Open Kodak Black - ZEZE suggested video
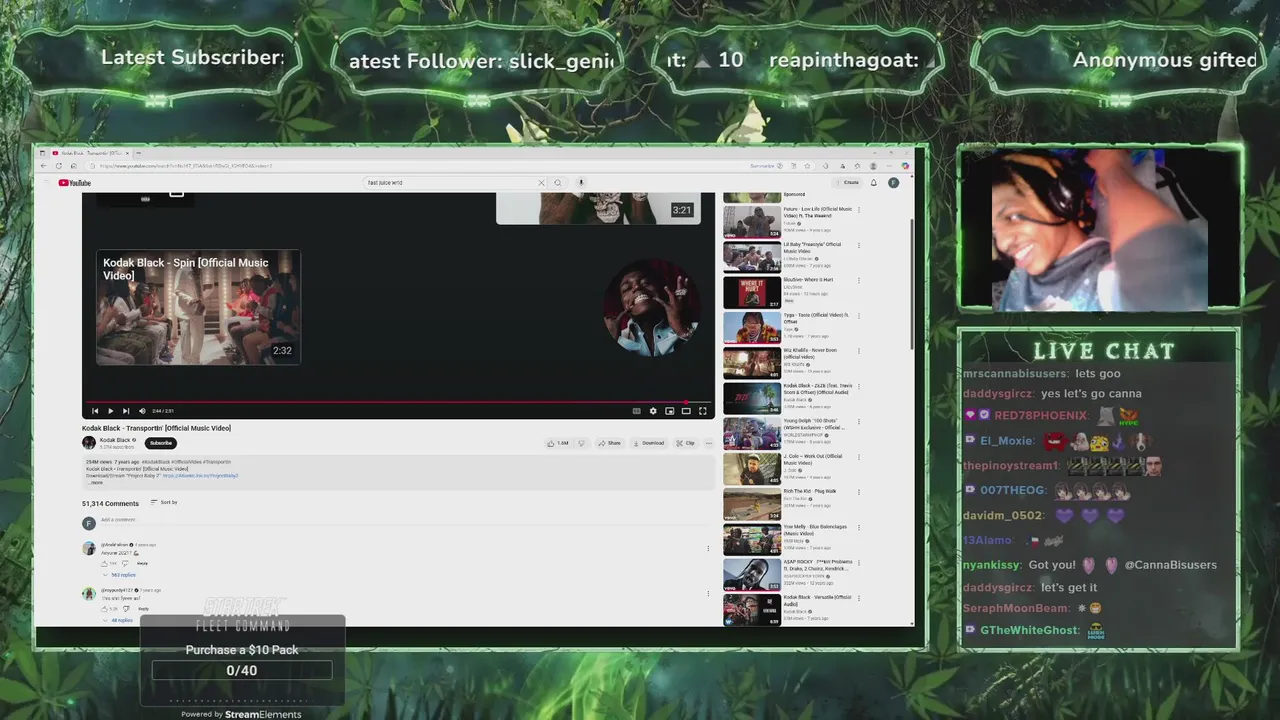This screenshot has width=1280, height=720. click(x=789, y=398)
